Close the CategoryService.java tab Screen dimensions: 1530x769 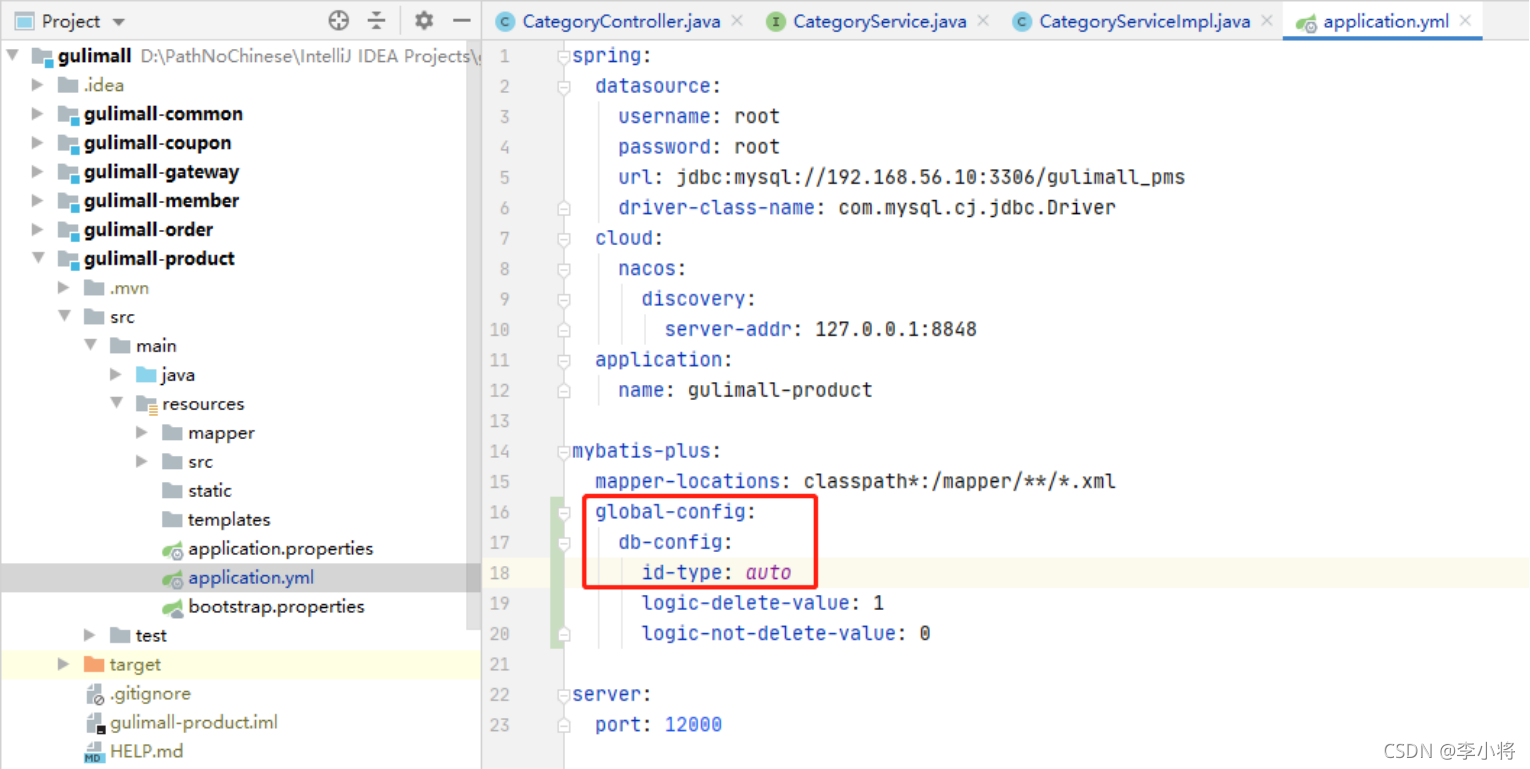[x=983, y=20]
